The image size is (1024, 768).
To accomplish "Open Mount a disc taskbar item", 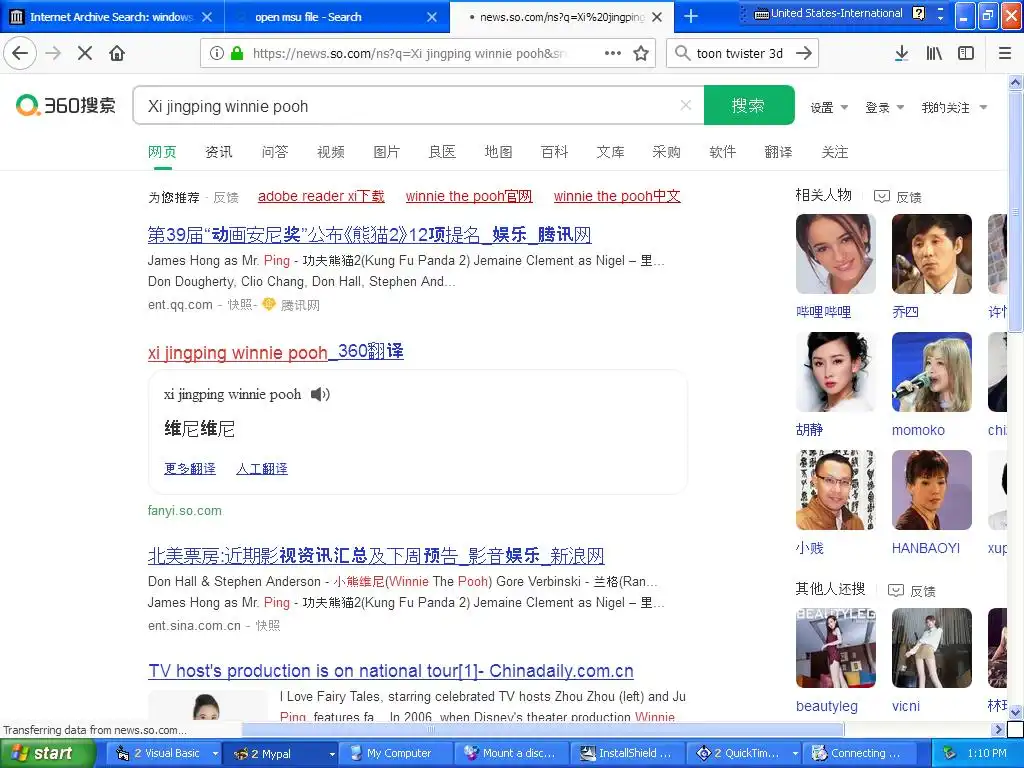I will click(512, 753).
